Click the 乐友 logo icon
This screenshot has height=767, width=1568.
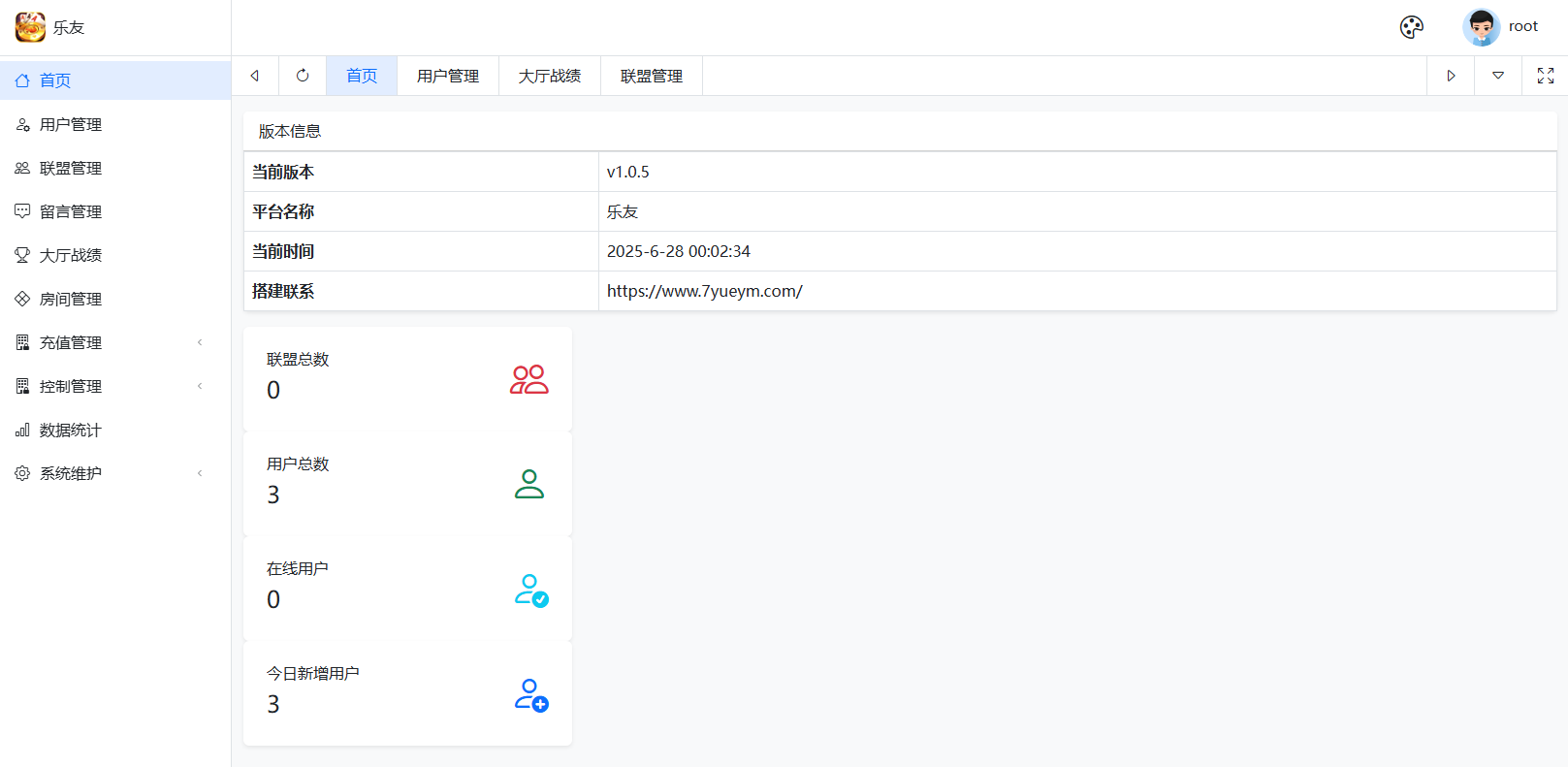(x=30, y=27)
